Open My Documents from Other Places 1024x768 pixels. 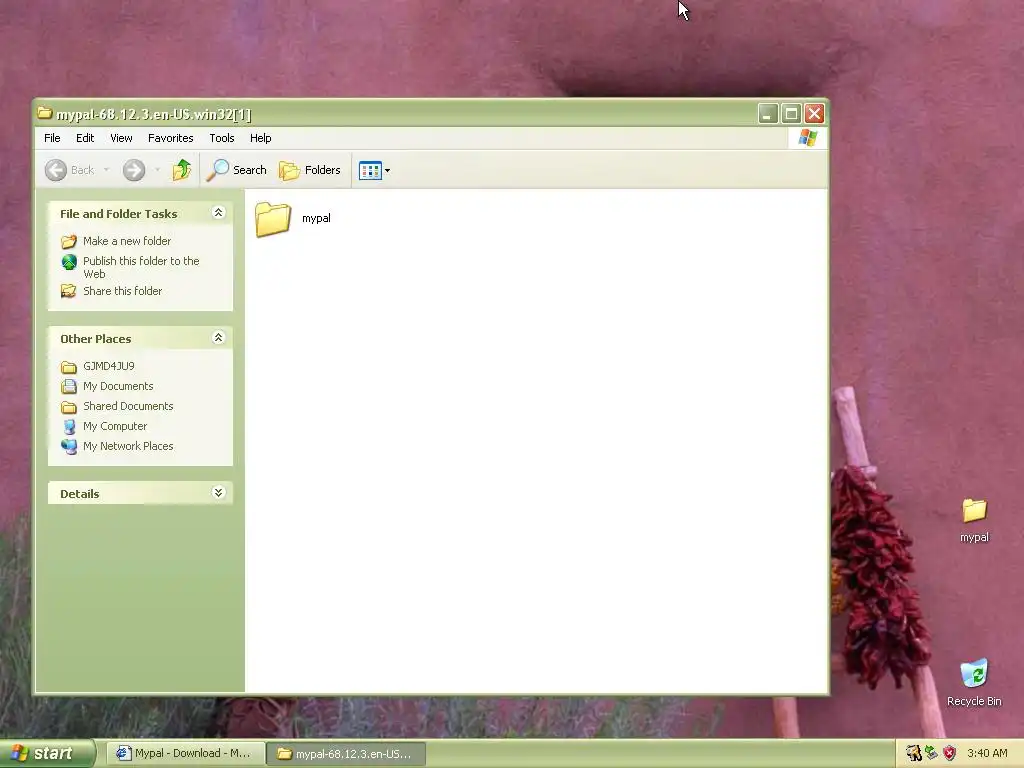pyautogui.click(x=118, y=386)
